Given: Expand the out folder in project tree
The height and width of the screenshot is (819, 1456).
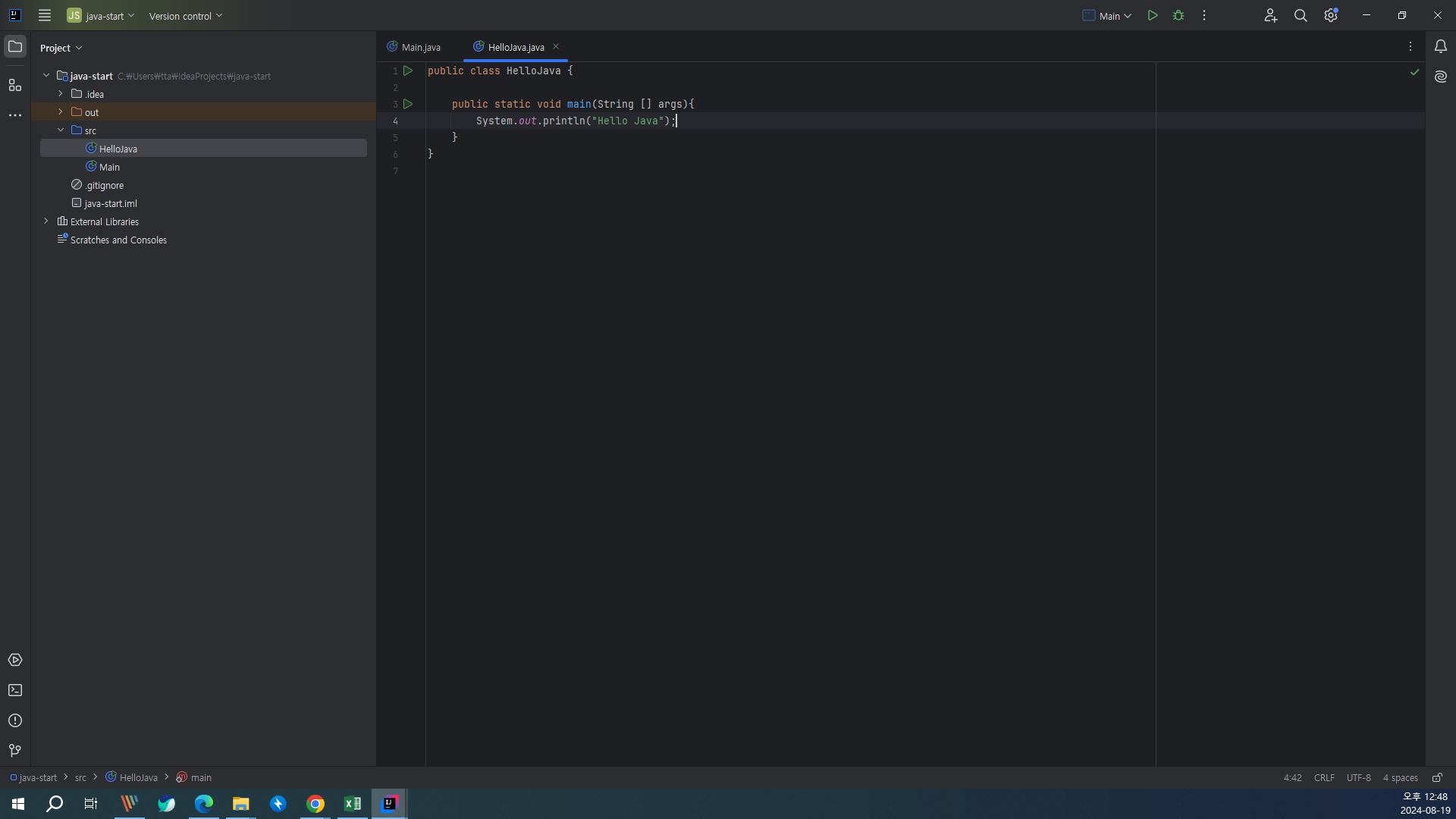Looking at the screenshot, I should pyautogui.click(x=61, y=112).
